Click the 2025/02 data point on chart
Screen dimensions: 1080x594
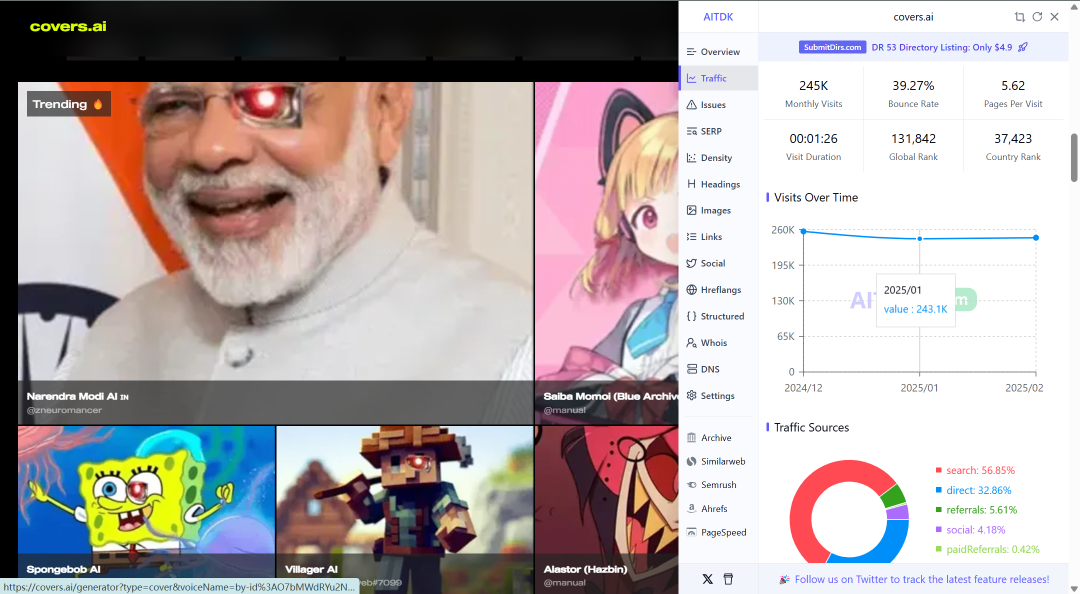coord(1036,238)
